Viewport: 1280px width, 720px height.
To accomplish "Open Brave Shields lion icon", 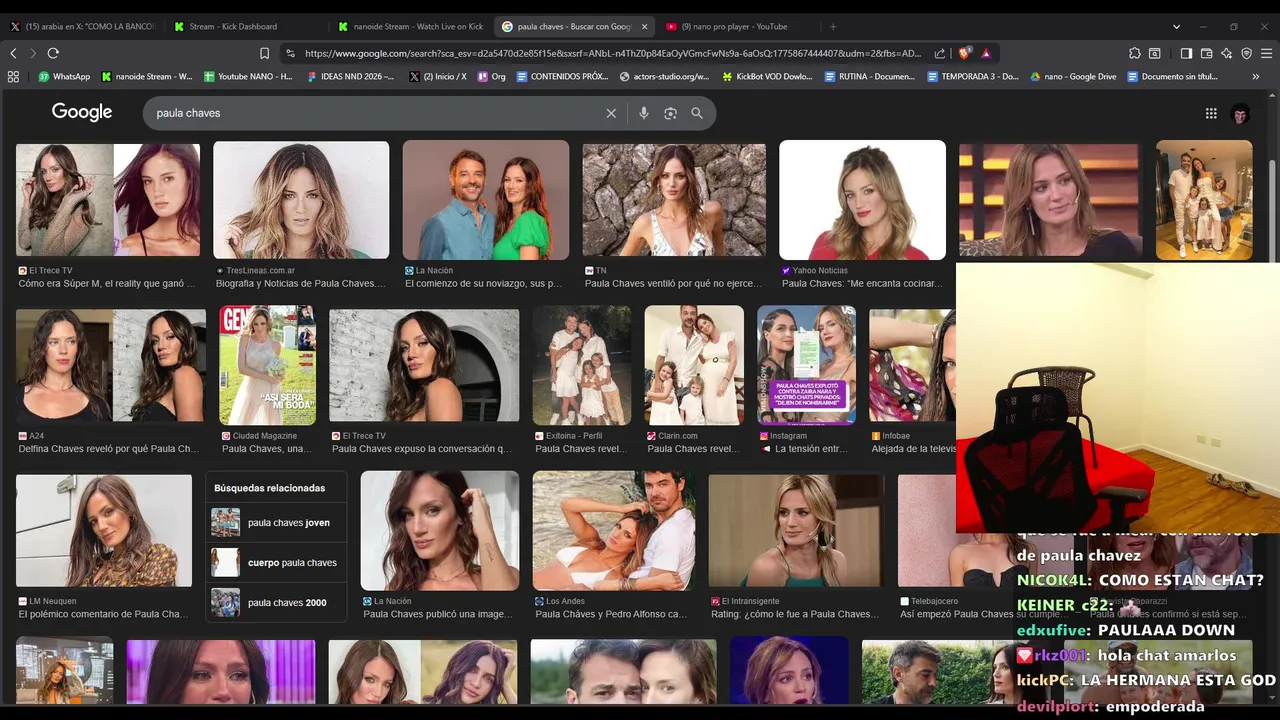I will pos(964,53).
